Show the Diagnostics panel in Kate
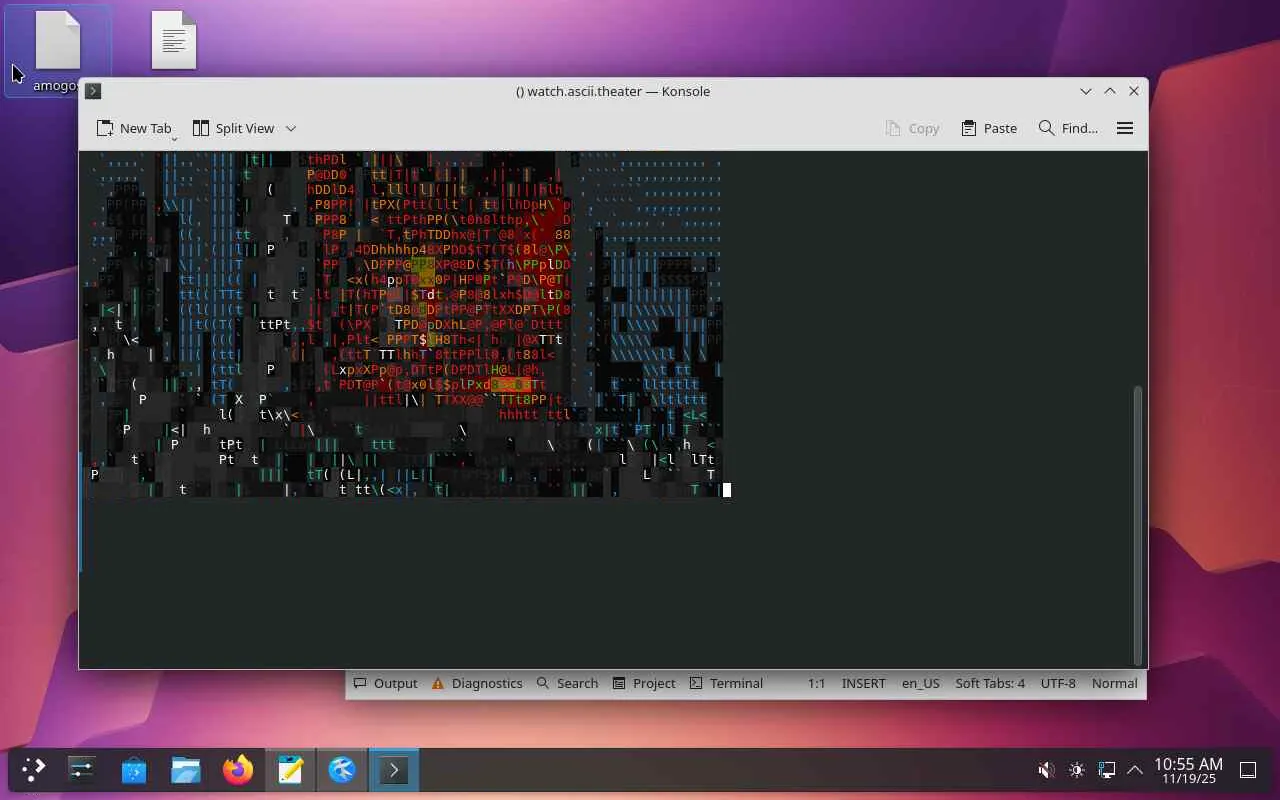The image size is (1280, 800). (477, 683)
